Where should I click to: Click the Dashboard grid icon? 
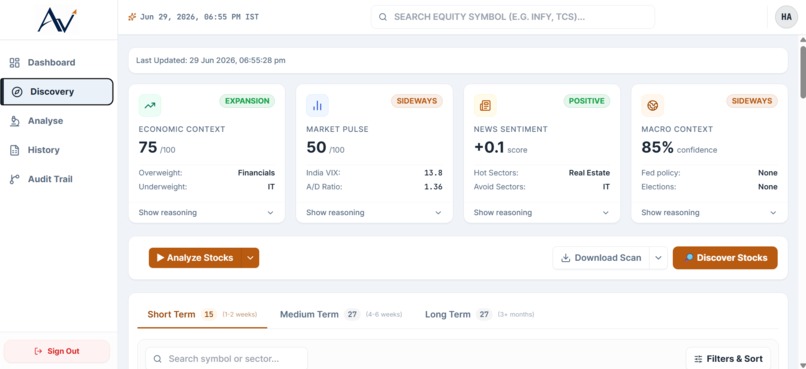coord(14,63)
